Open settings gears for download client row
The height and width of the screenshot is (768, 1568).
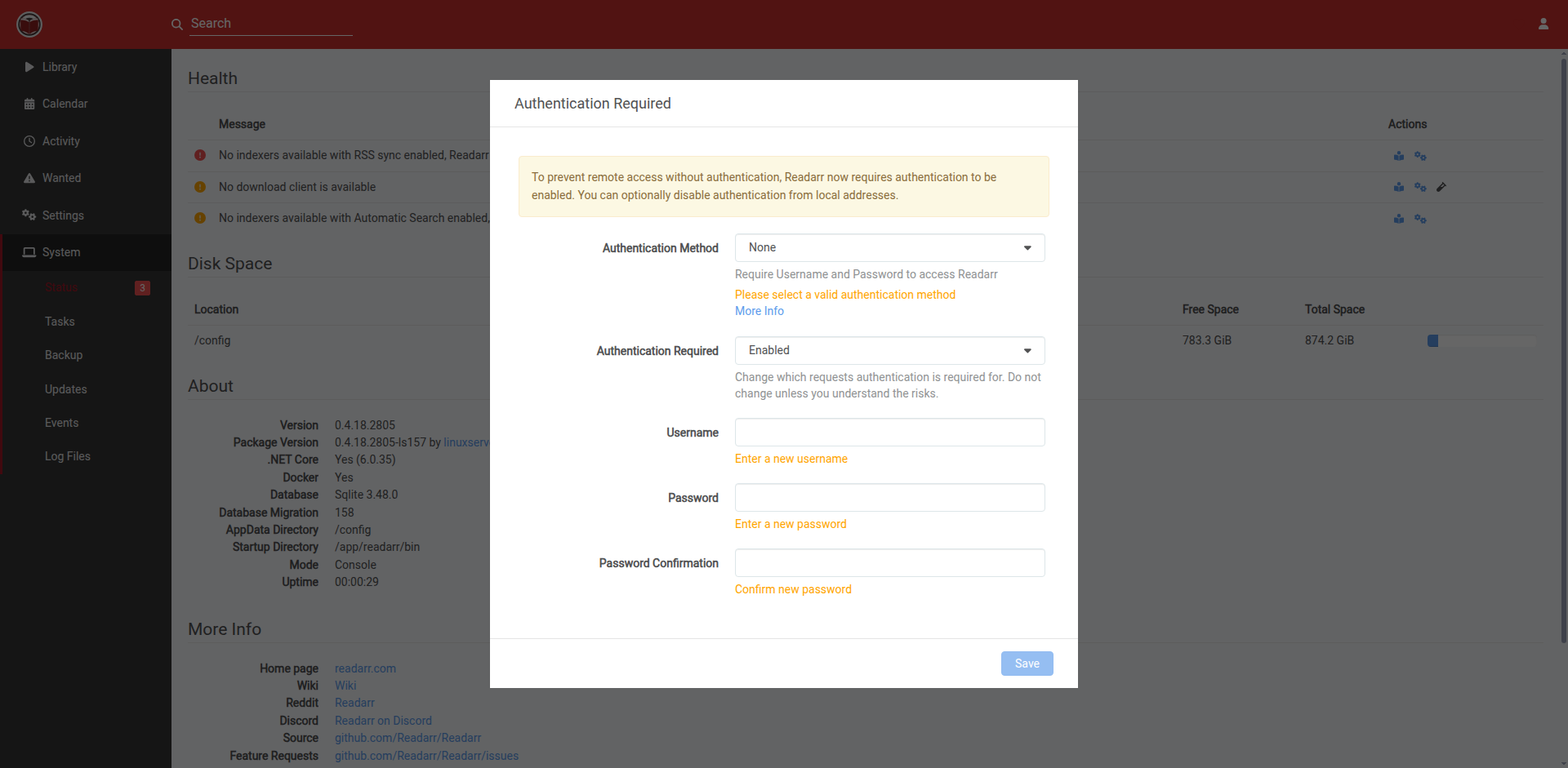1420,187
